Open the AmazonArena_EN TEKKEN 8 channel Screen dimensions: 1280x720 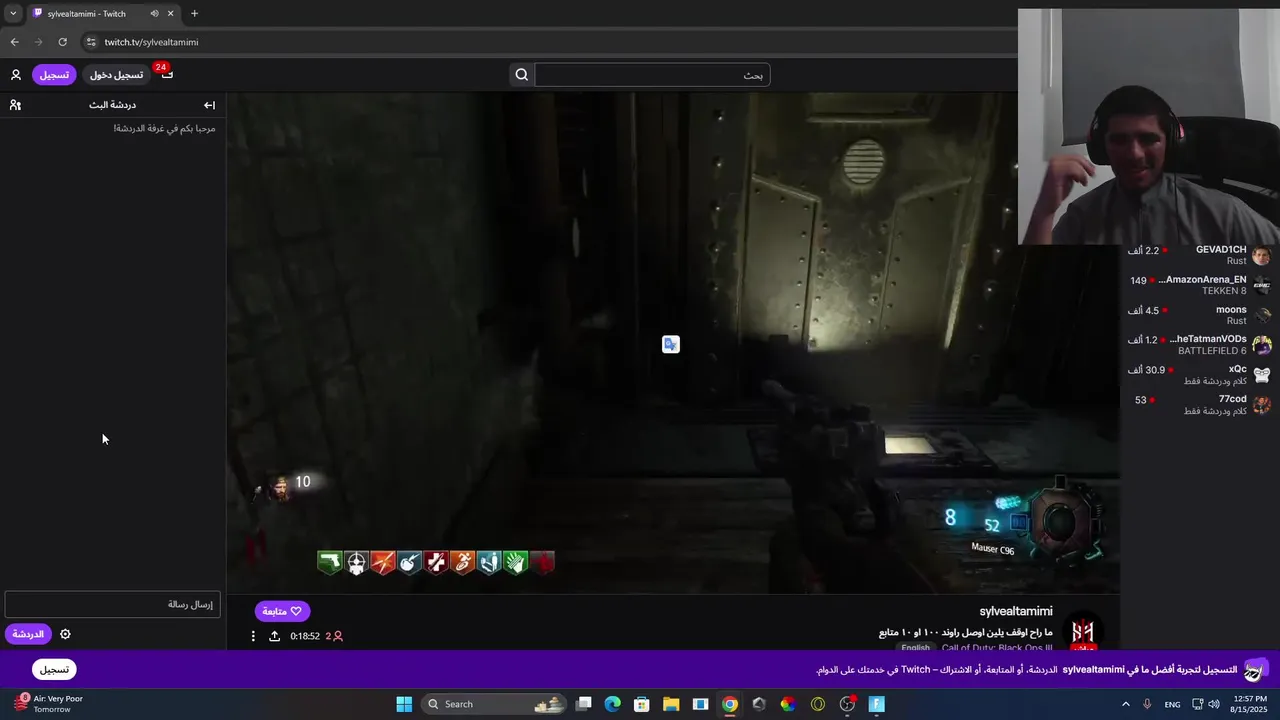click(x=1198, y=285)
